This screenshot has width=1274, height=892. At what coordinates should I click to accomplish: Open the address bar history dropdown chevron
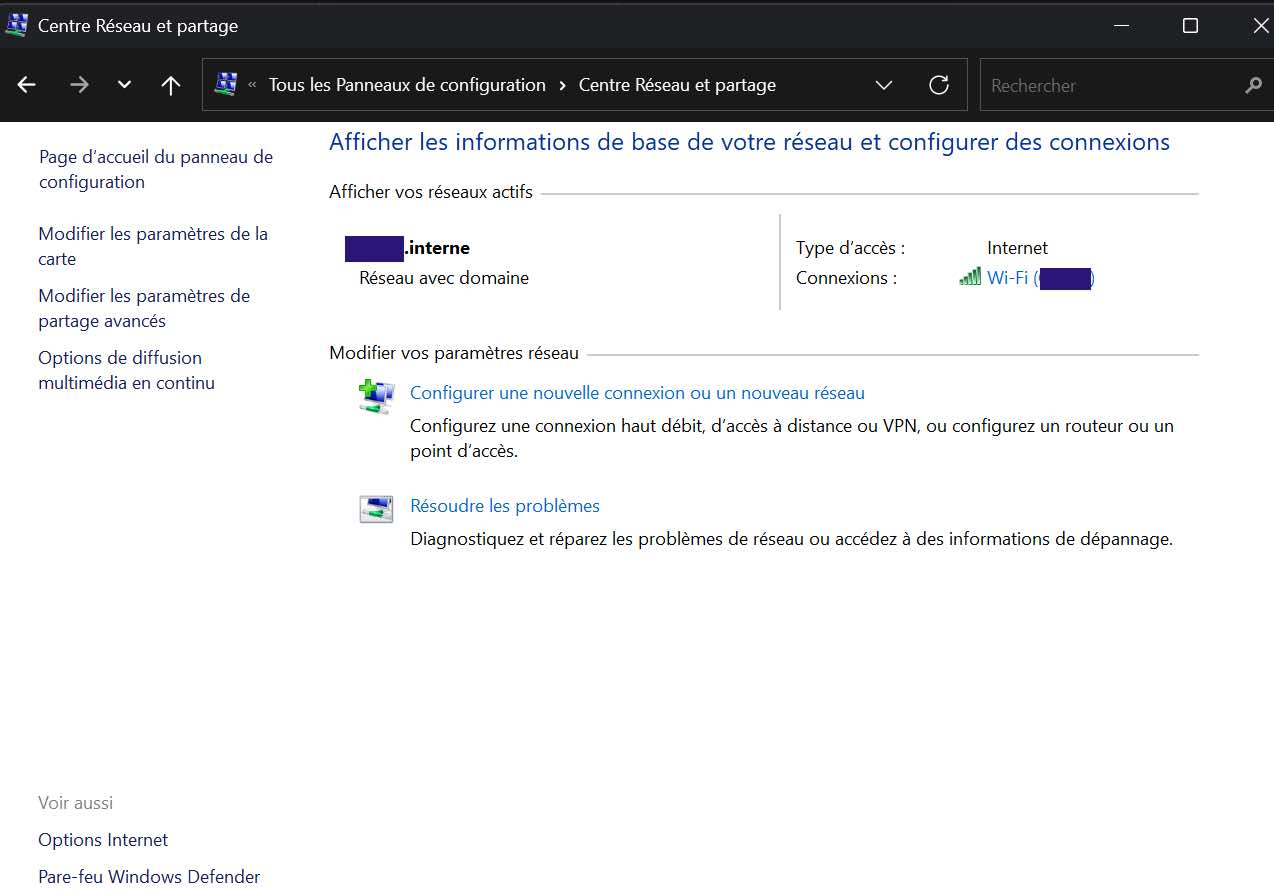pos(884,85)
